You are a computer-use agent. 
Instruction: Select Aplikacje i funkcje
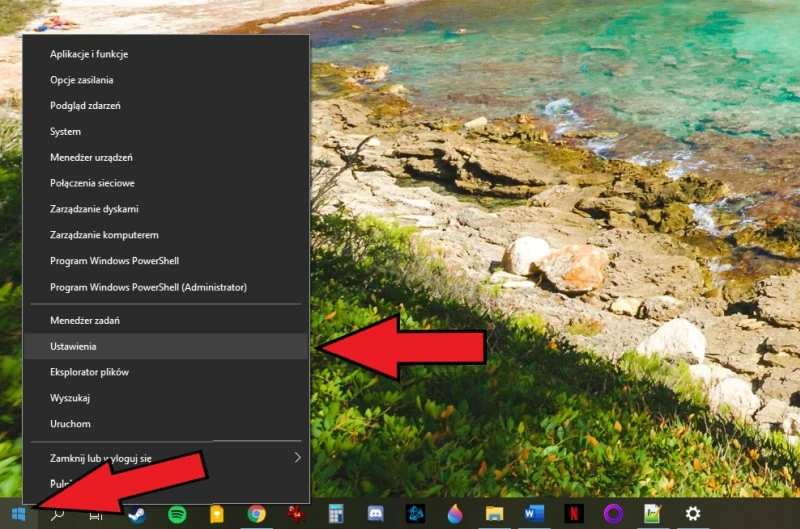coord(166,54)
